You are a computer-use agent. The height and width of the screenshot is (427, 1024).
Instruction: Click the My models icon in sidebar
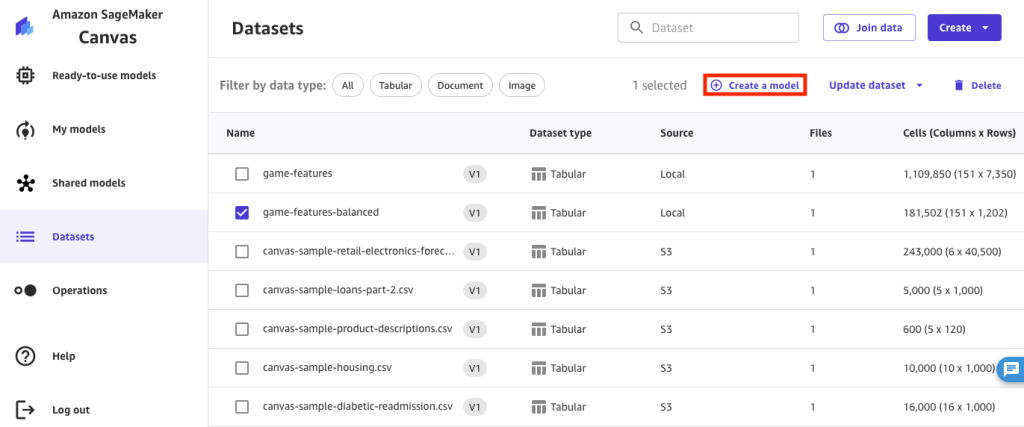pyautogui.click(x=25, y=130)
